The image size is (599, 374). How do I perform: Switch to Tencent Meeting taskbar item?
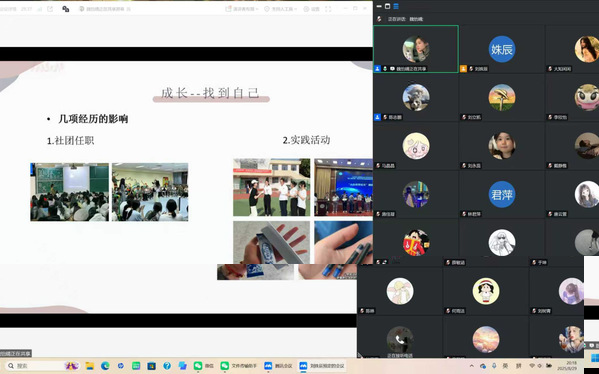[x=278, y=366]
